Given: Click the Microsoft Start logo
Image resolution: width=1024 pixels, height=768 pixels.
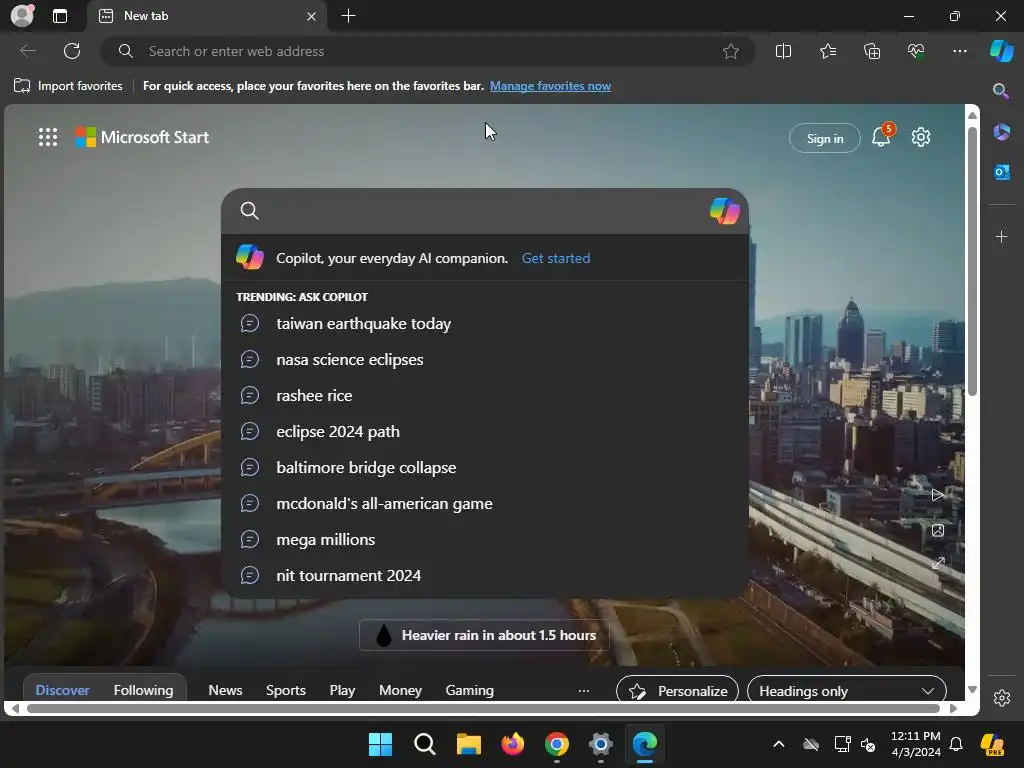Looking at the screenshot, I should point(142,137).
